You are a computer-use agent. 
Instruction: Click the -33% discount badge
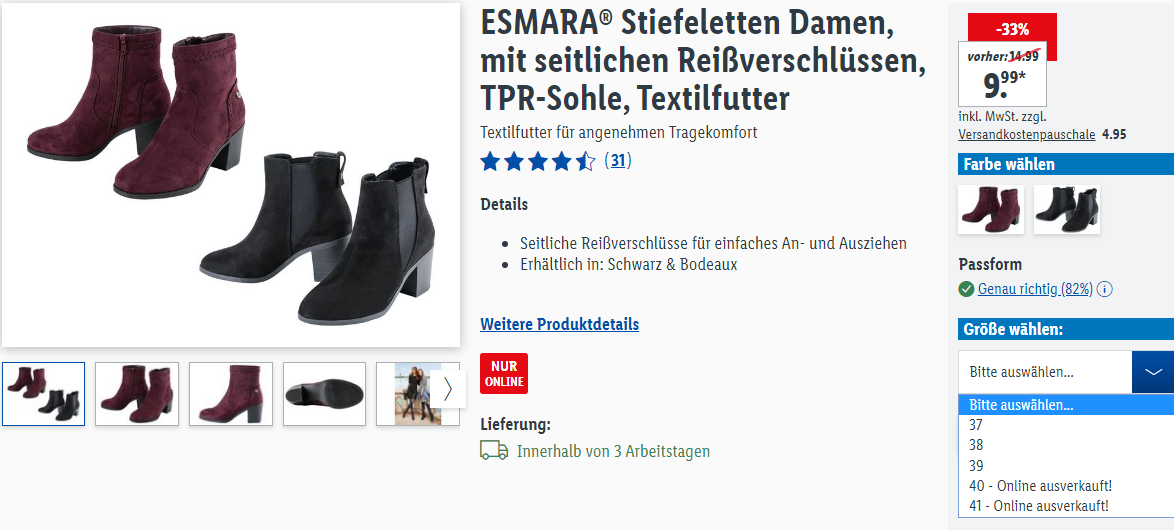point(1012,29)
